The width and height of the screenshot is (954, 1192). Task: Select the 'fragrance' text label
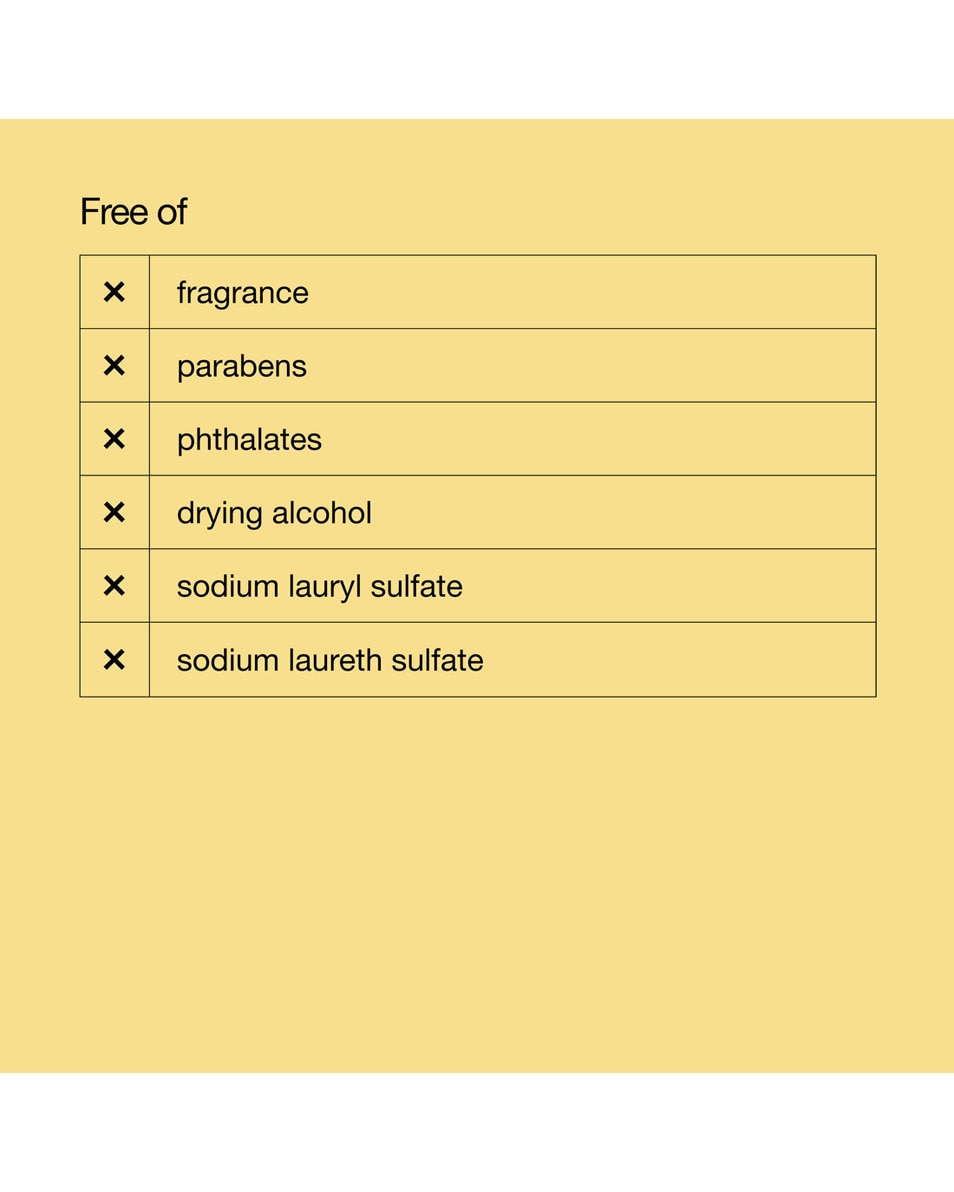[x=242, y=293]
